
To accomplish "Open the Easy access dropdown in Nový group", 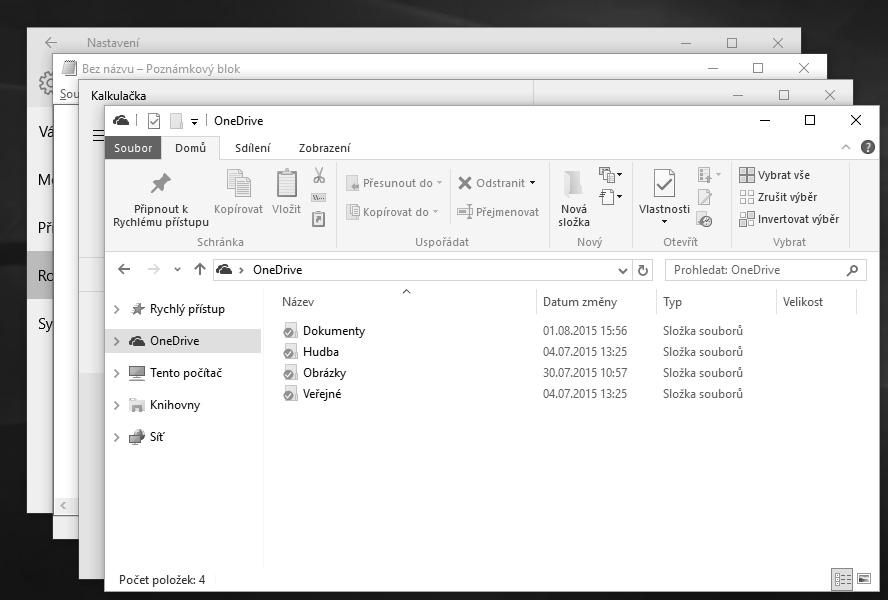I will [610, 197].
